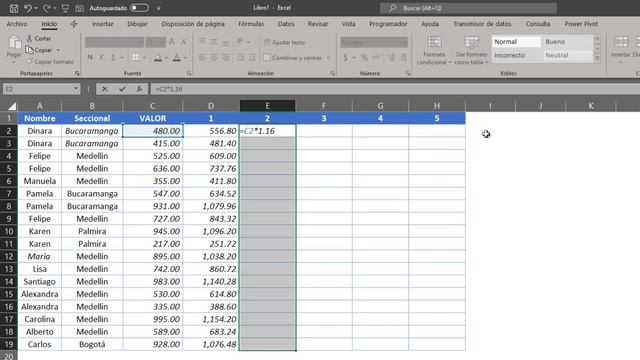Image resolution: width=640 pixels, height=360 pixels.
Task: Click the presentation screen icon in quick access toolbar
Action: point(65,8)
